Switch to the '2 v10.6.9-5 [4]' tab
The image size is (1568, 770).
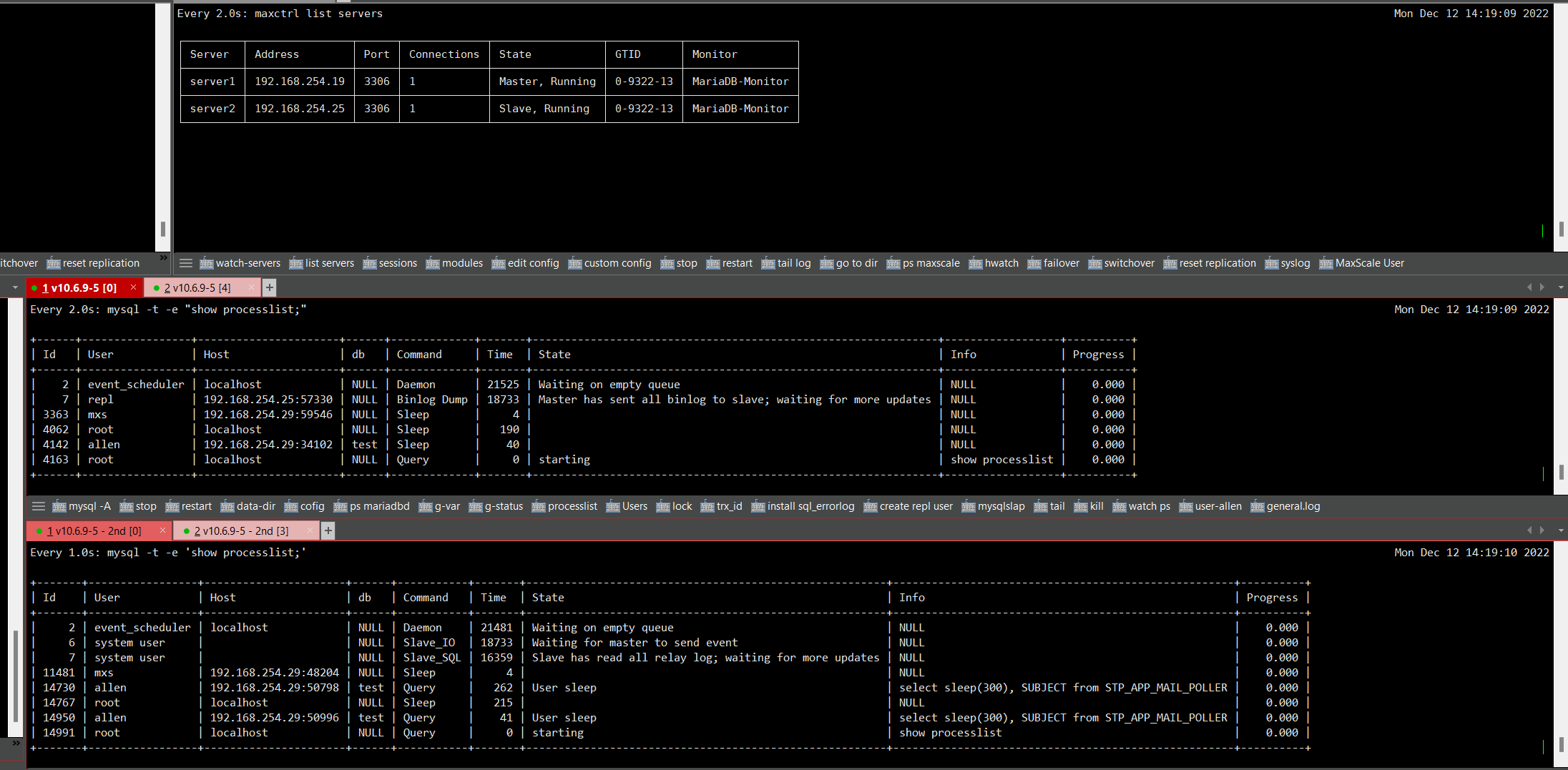pos(197,288)
